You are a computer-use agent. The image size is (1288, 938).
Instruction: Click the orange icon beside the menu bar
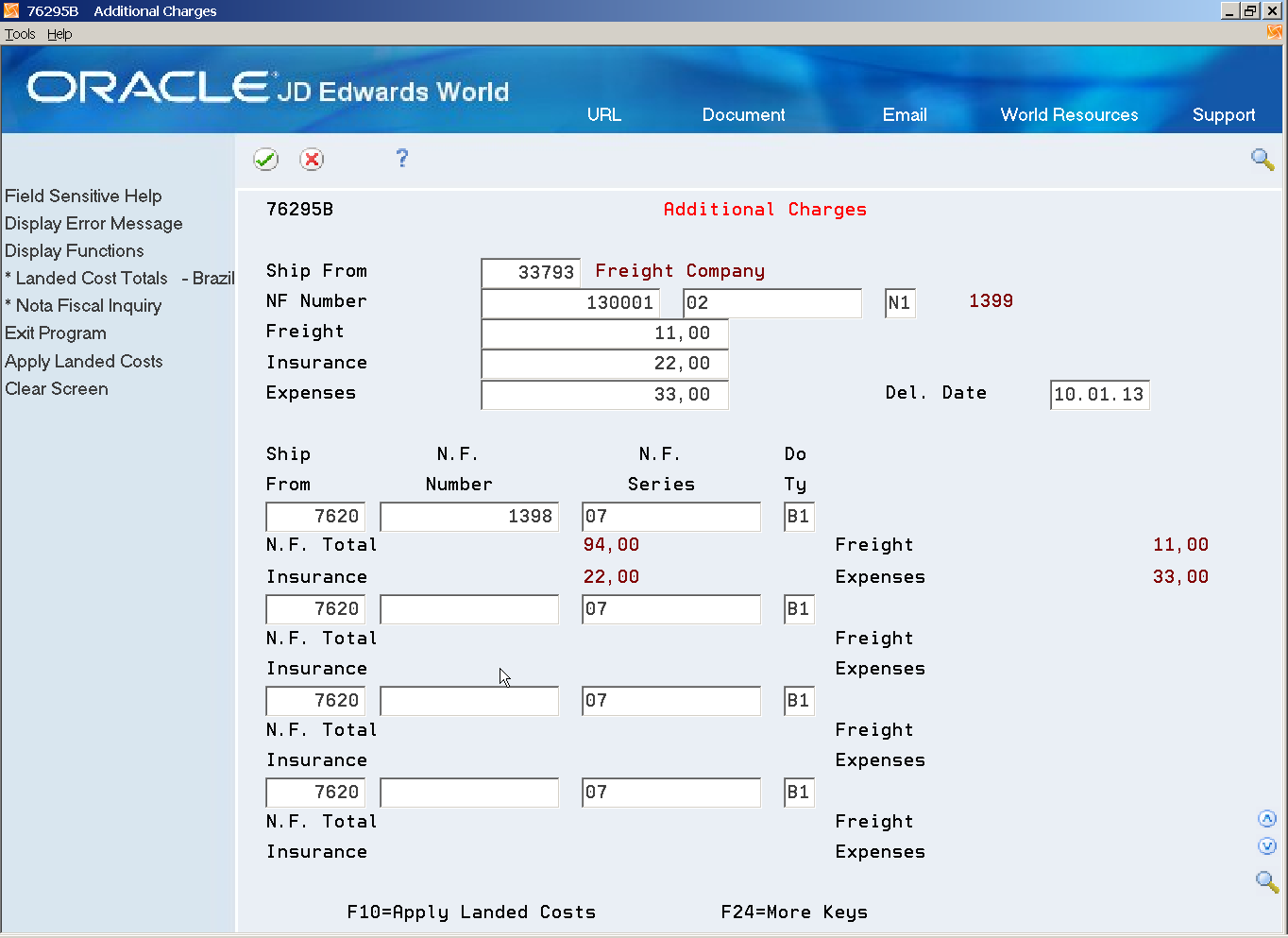tap(1275, 33)
